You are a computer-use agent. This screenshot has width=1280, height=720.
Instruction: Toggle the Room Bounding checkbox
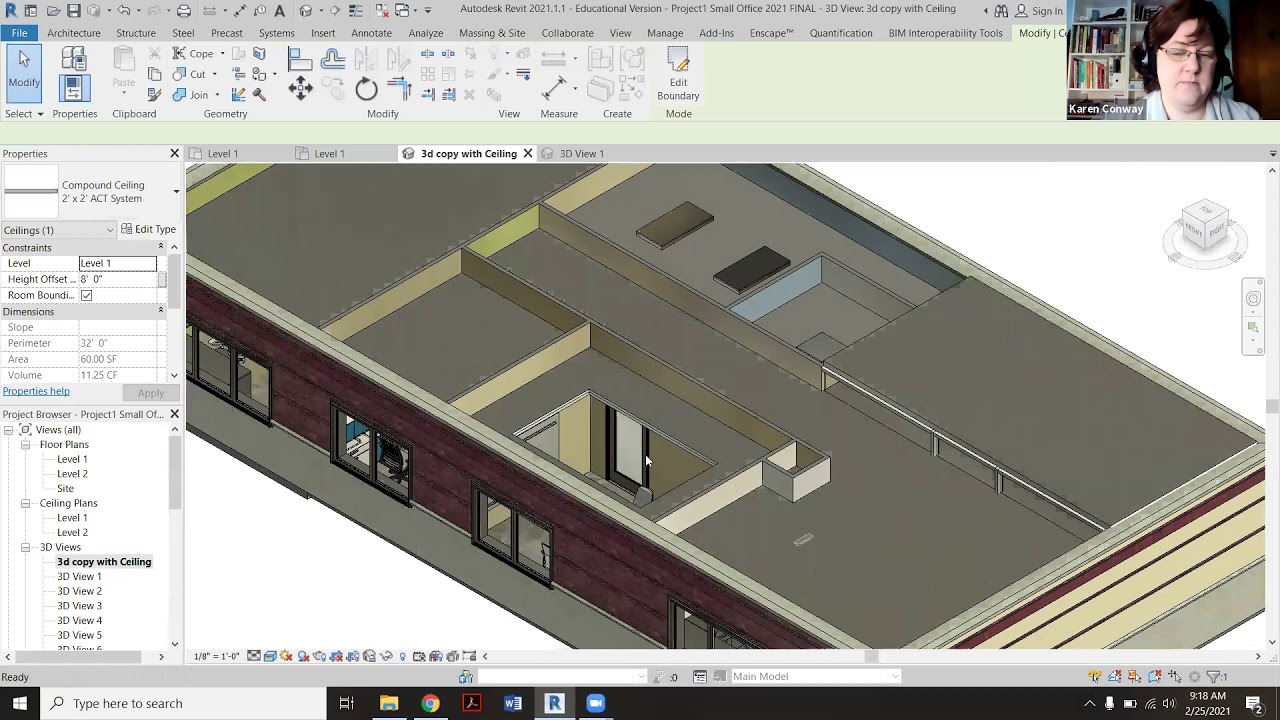pos(87,295)
